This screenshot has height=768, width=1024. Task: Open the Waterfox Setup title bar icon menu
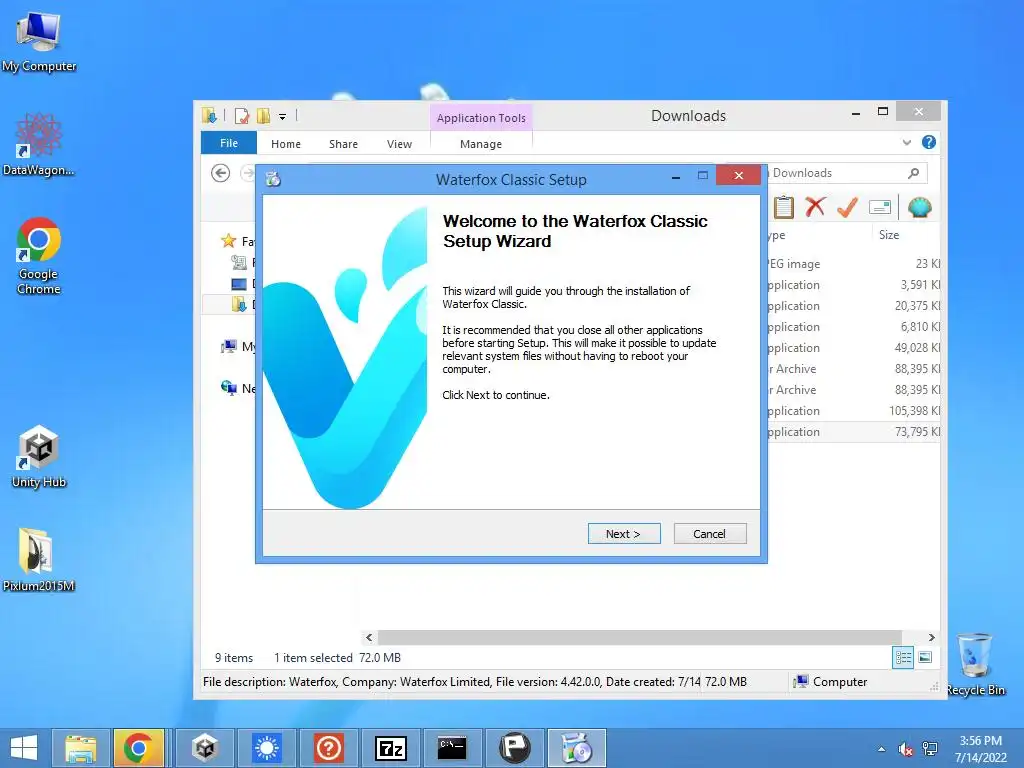point(273,179)
